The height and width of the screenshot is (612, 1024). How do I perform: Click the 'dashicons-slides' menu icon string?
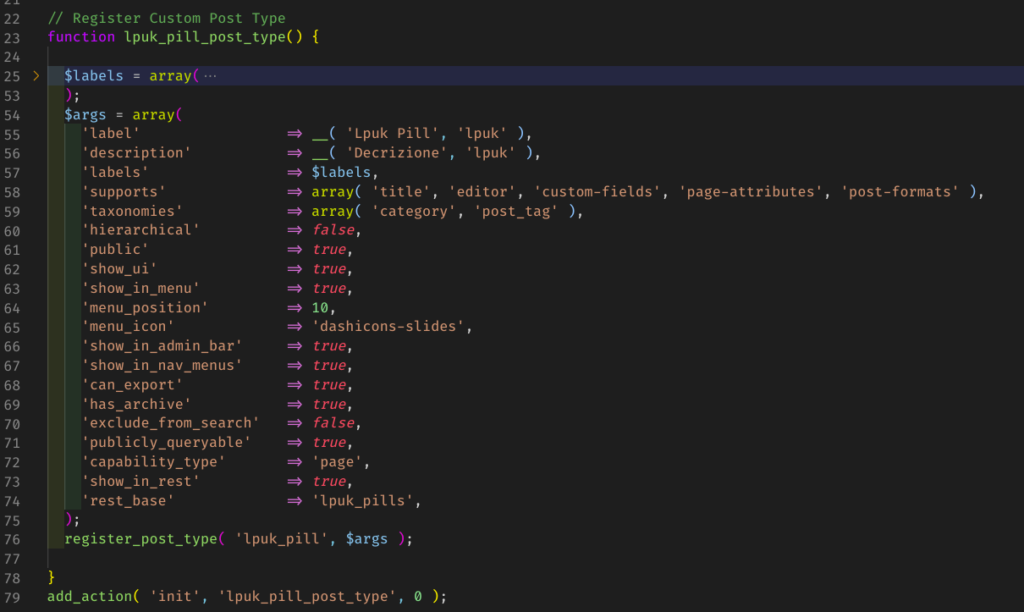point(389,326)
